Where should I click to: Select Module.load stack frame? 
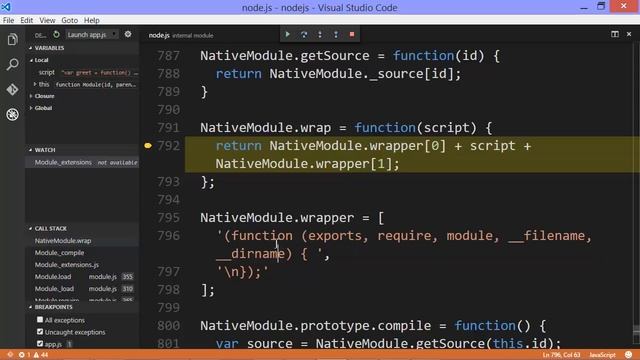point(82,276)
